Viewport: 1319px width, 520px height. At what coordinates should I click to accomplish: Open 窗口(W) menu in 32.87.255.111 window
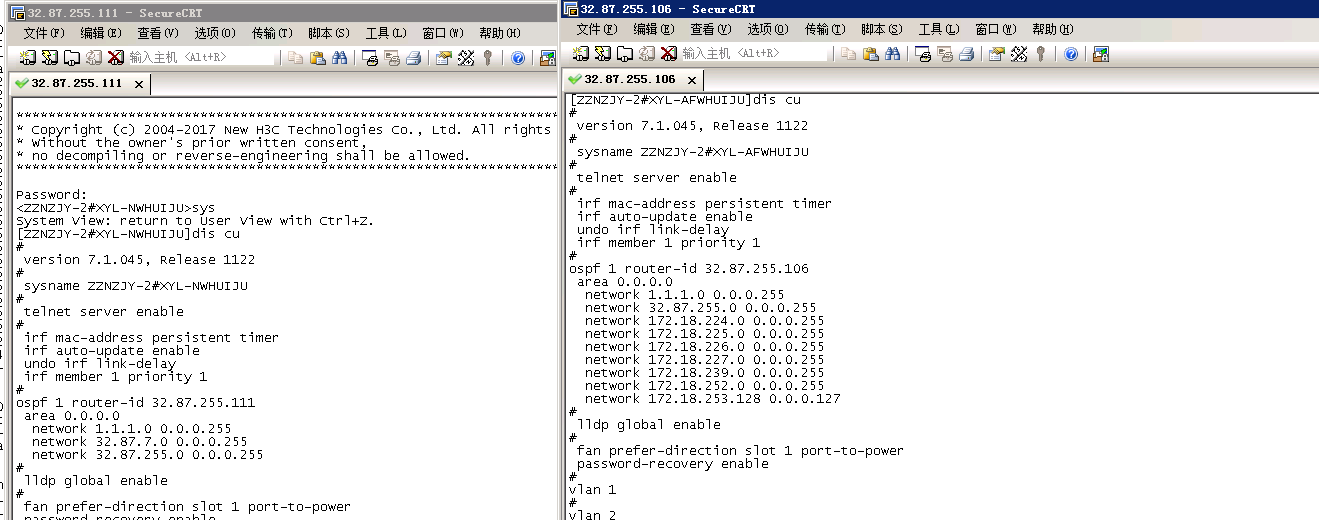[x=441, y=34]
